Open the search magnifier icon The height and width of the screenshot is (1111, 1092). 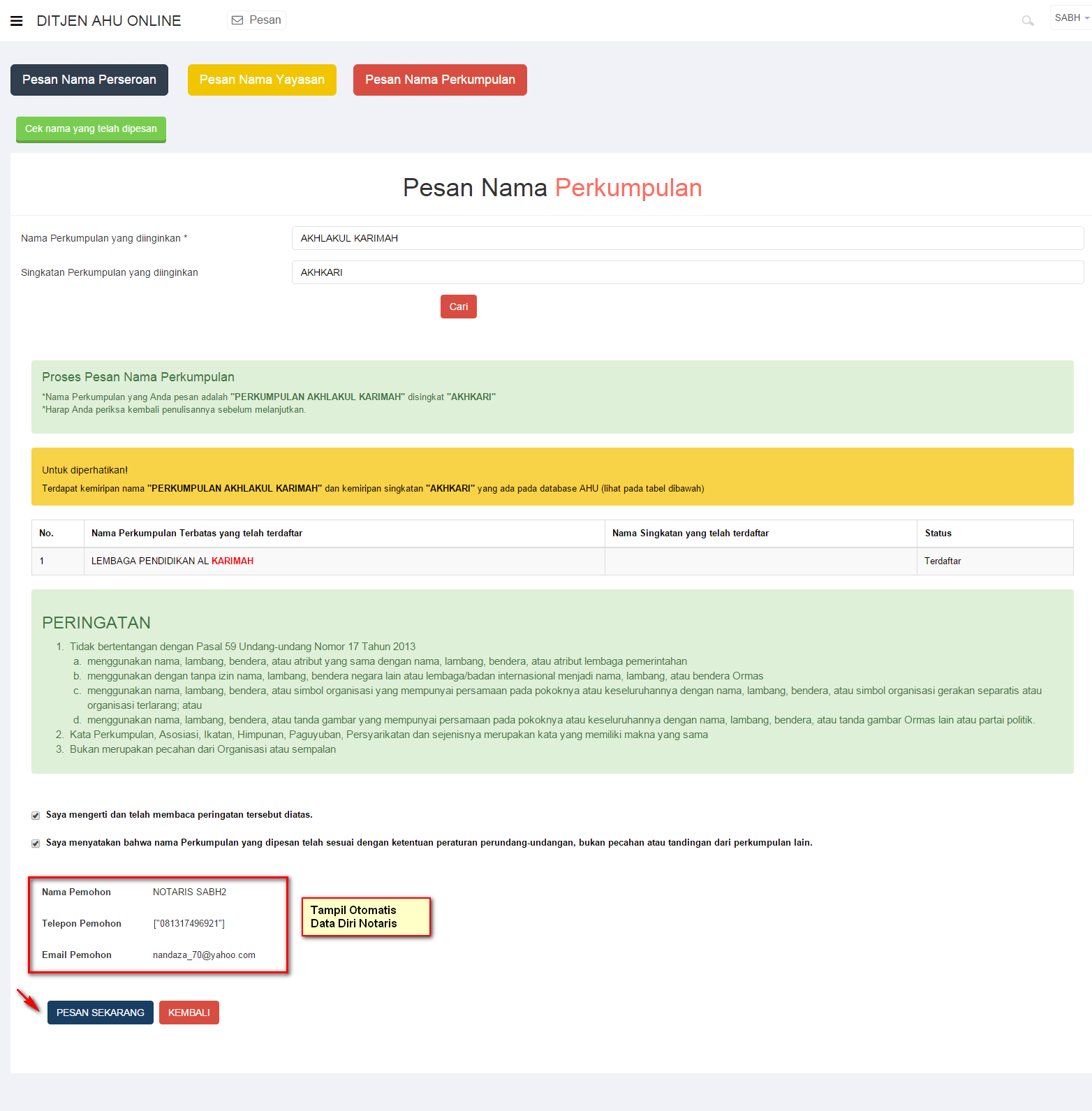click(1028, 21)
